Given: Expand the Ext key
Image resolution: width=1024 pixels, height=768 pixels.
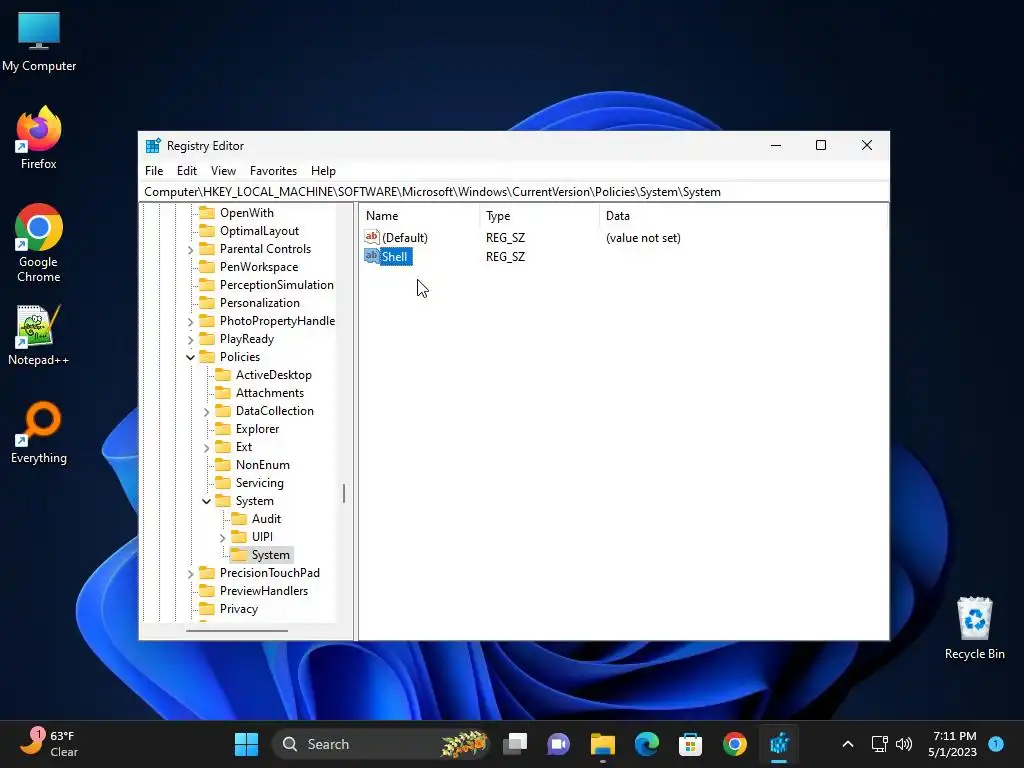Looking at the screenshot, I should click(206, 447).
